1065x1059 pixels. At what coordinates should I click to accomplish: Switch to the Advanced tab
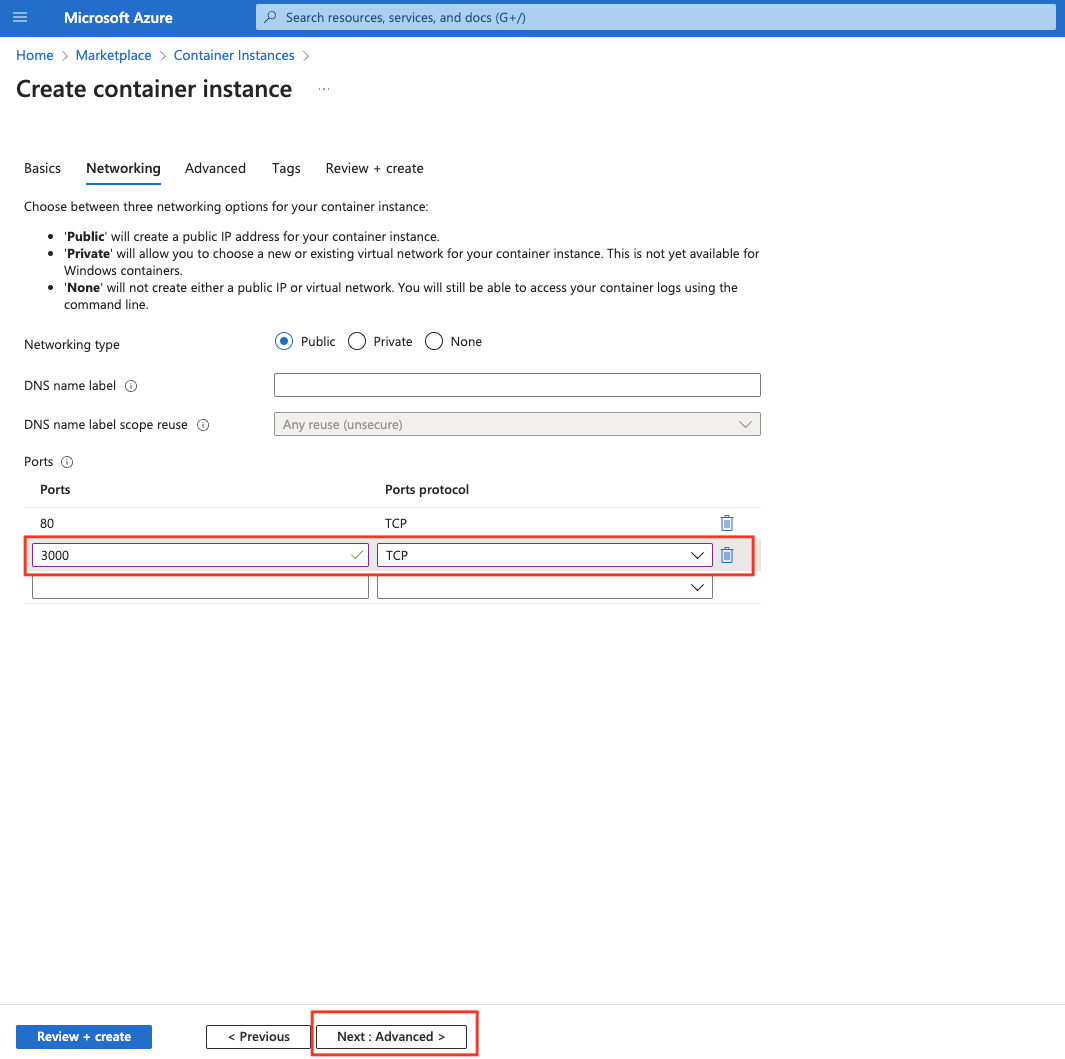pyautogui.click(x=215, y=168)
